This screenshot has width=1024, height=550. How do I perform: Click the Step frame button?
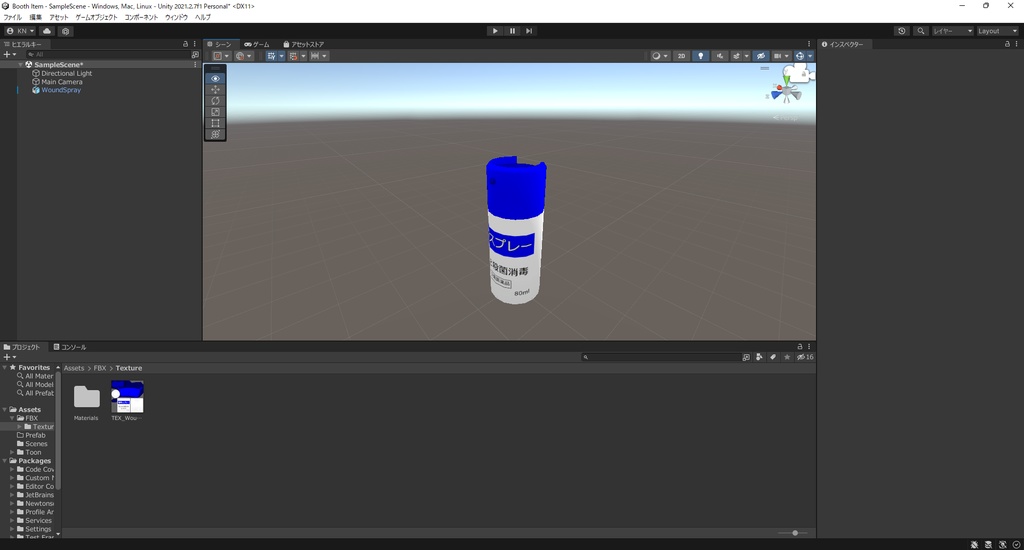tap(529, 31)
